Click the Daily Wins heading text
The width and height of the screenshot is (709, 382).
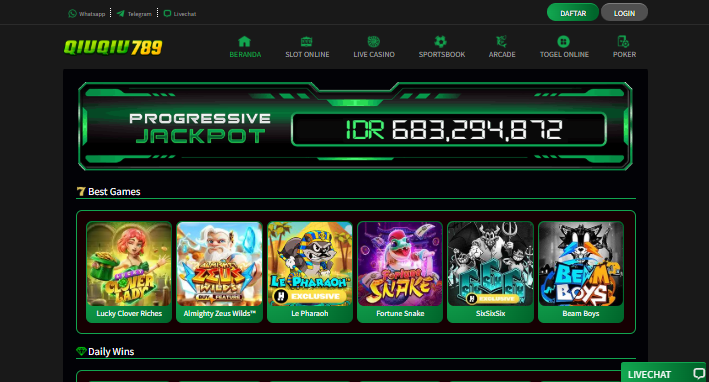pos(111,352)
